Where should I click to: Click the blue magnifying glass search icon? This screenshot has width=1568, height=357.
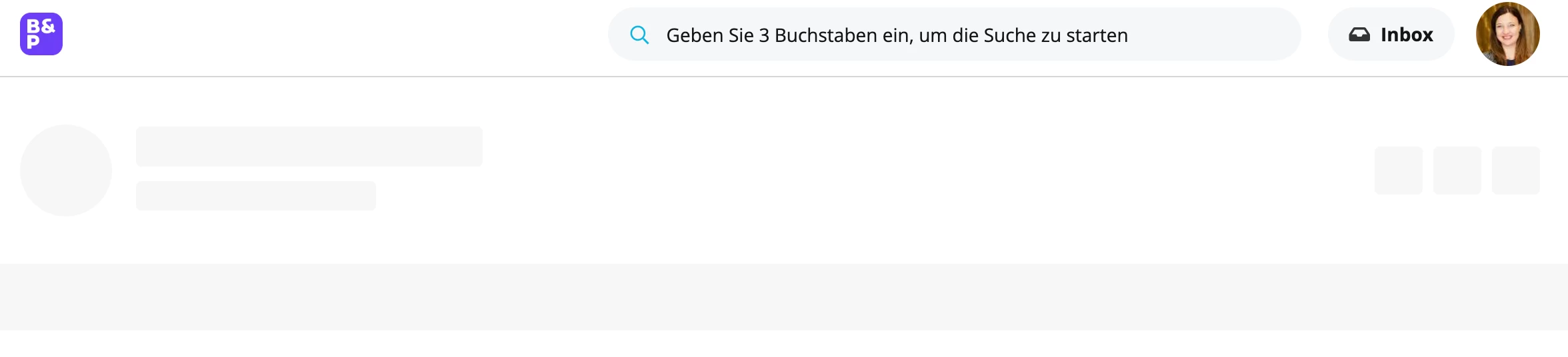tap(639, 35)
